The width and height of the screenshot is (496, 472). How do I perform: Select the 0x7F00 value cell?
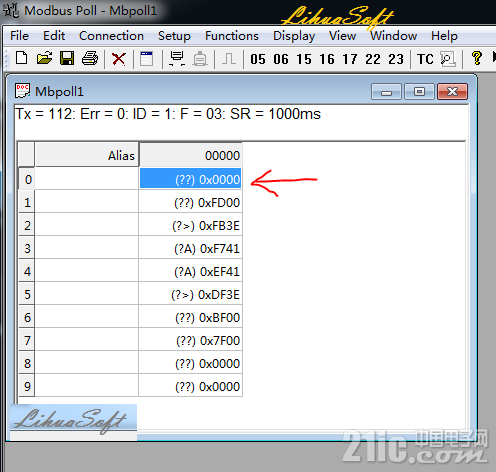191,340
